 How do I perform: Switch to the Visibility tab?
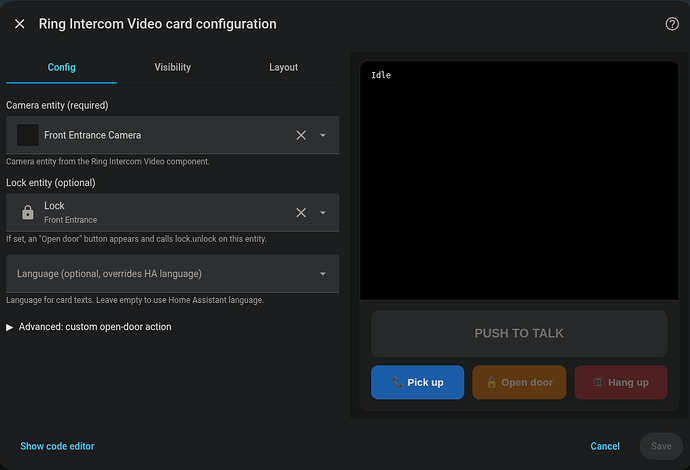coord(172,67)
